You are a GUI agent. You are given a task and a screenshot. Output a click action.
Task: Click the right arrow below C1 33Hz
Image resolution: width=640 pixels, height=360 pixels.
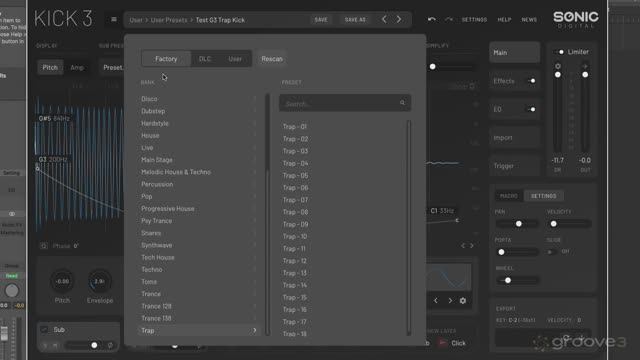pos(472,246)
